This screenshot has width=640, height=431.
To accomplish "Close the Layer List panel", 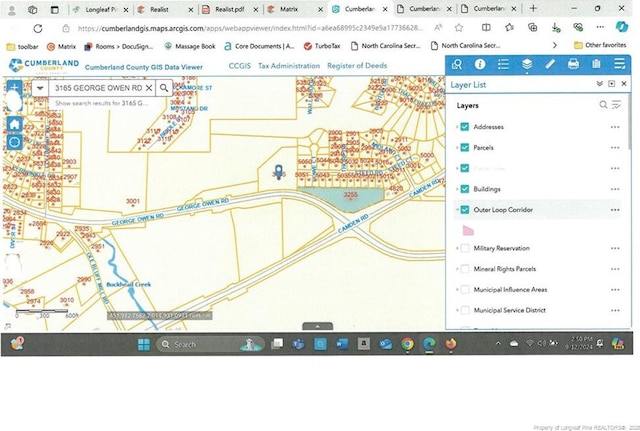I will click(624, 84).
